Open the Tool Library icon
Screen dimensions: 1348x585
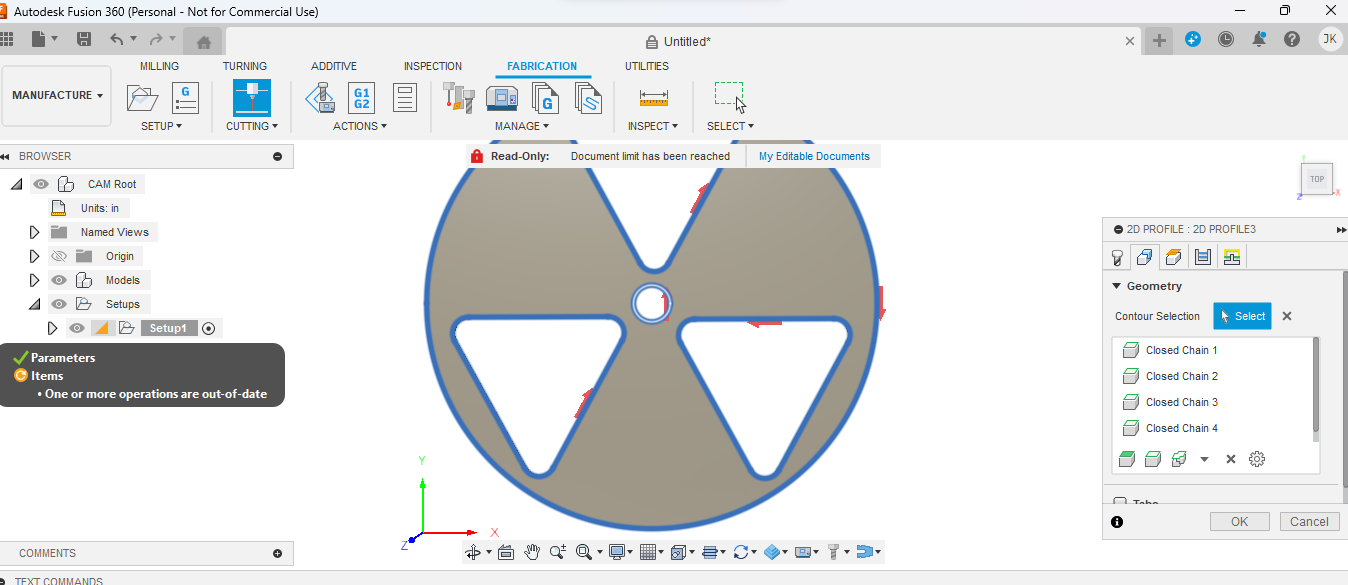tap(458, 98)
